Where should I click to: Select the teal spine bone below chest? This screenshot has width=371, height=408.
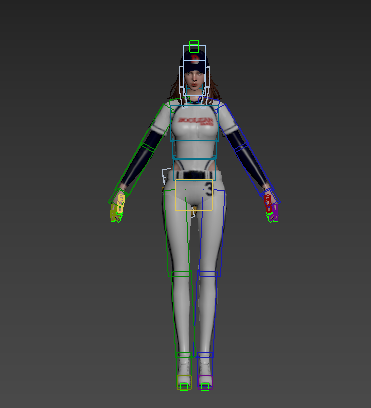[195, 150]
